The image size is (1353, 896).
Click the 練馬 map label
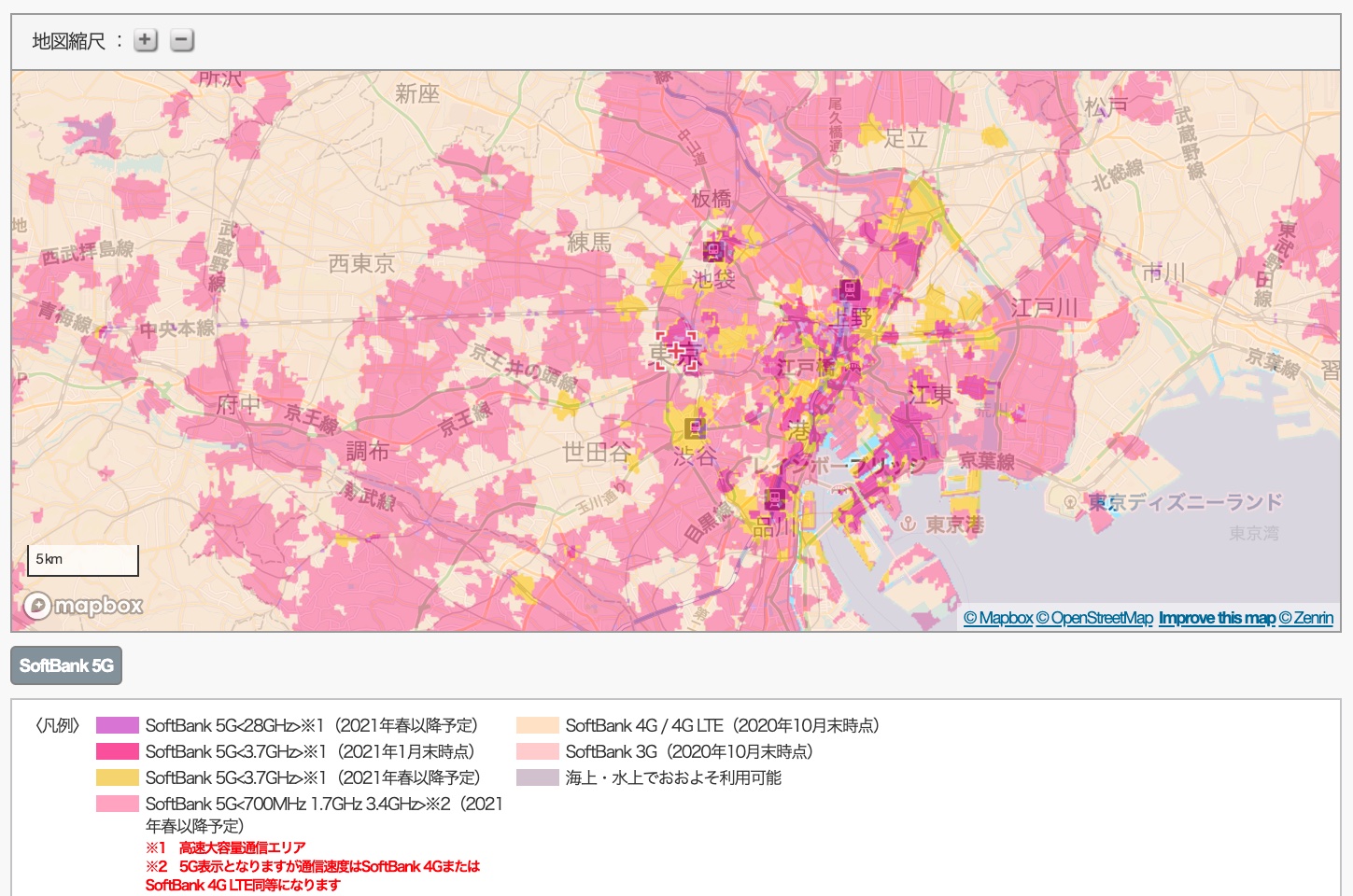click(589, 243)
